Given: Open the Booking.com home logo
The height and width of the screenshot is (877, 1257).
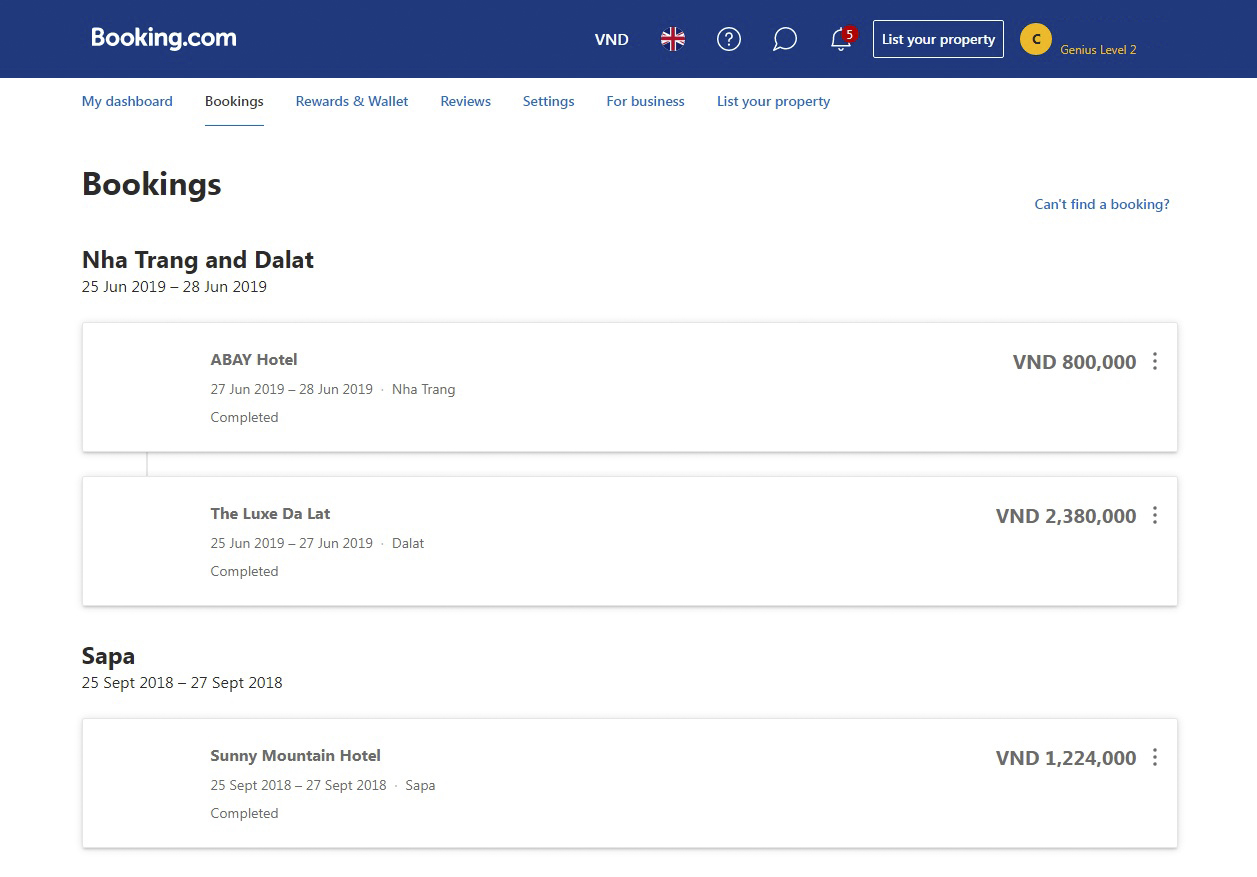Looking at the screenshot, I should tap(164, 39).
